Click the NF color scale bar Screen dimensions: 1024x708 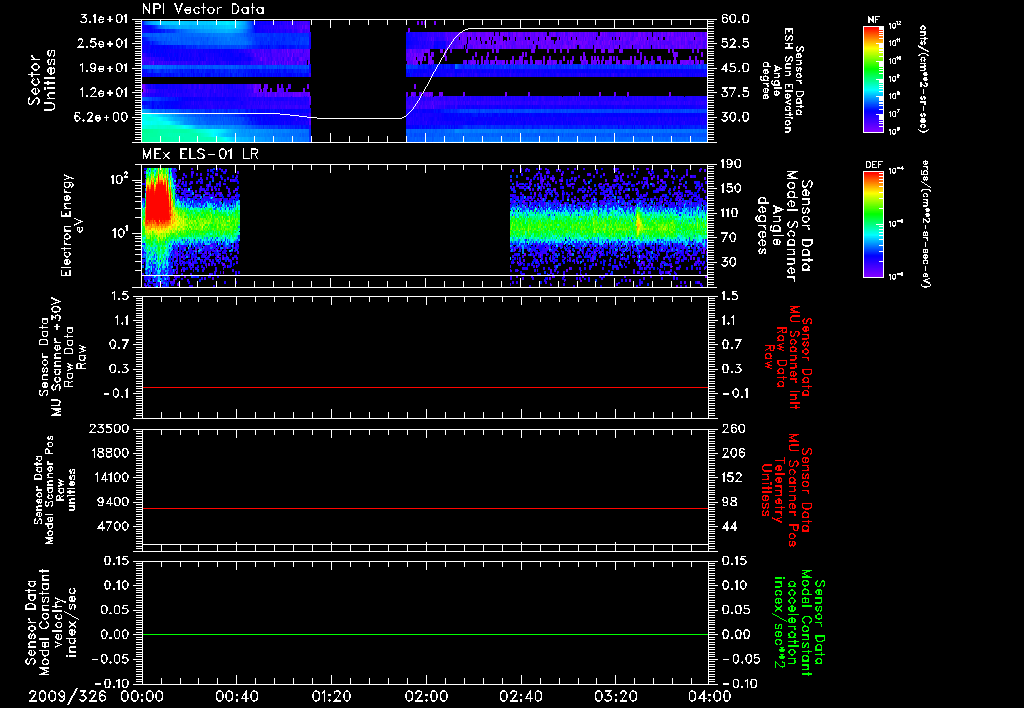[x=874, y=78]
